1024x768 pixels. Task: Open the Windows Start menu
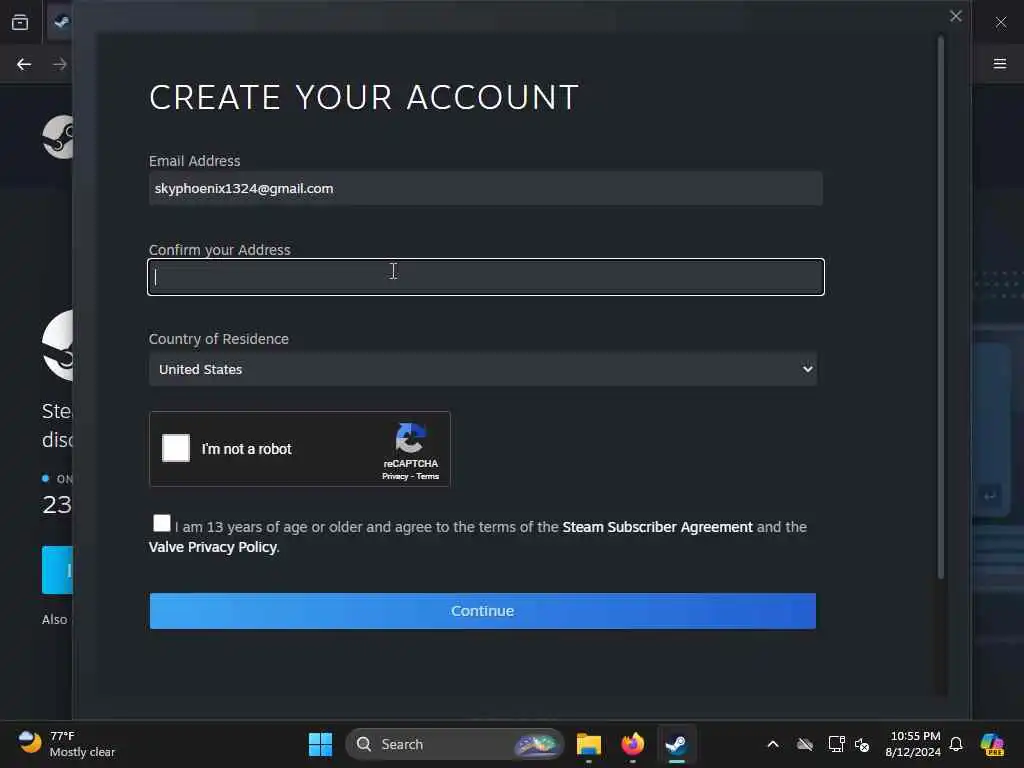pos(320,744)
